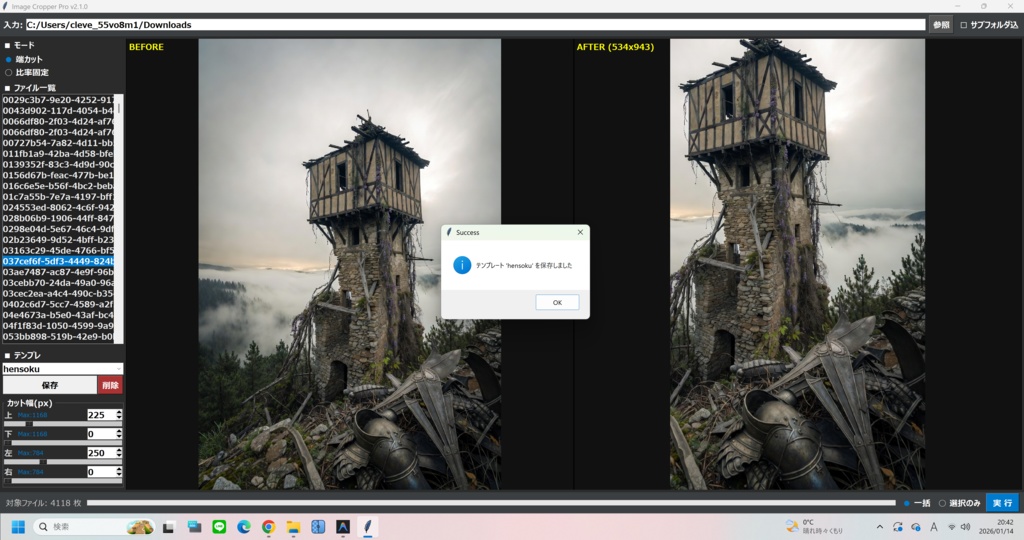1024x540 pixels.
Task: Show hidden system tray icons chevron
Action: (880, 527)
